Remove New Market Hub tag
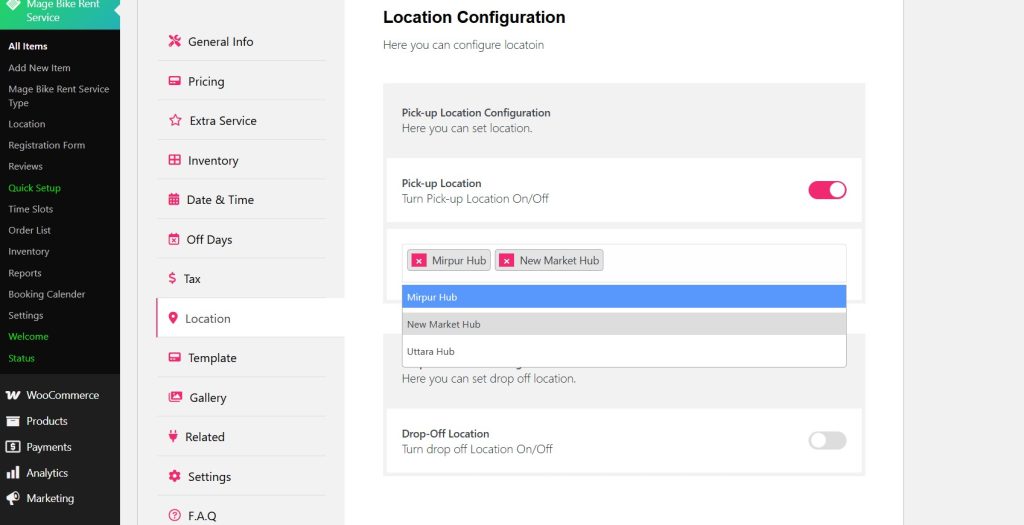Viewport: 1024px width, 525px height. (507, 261)
